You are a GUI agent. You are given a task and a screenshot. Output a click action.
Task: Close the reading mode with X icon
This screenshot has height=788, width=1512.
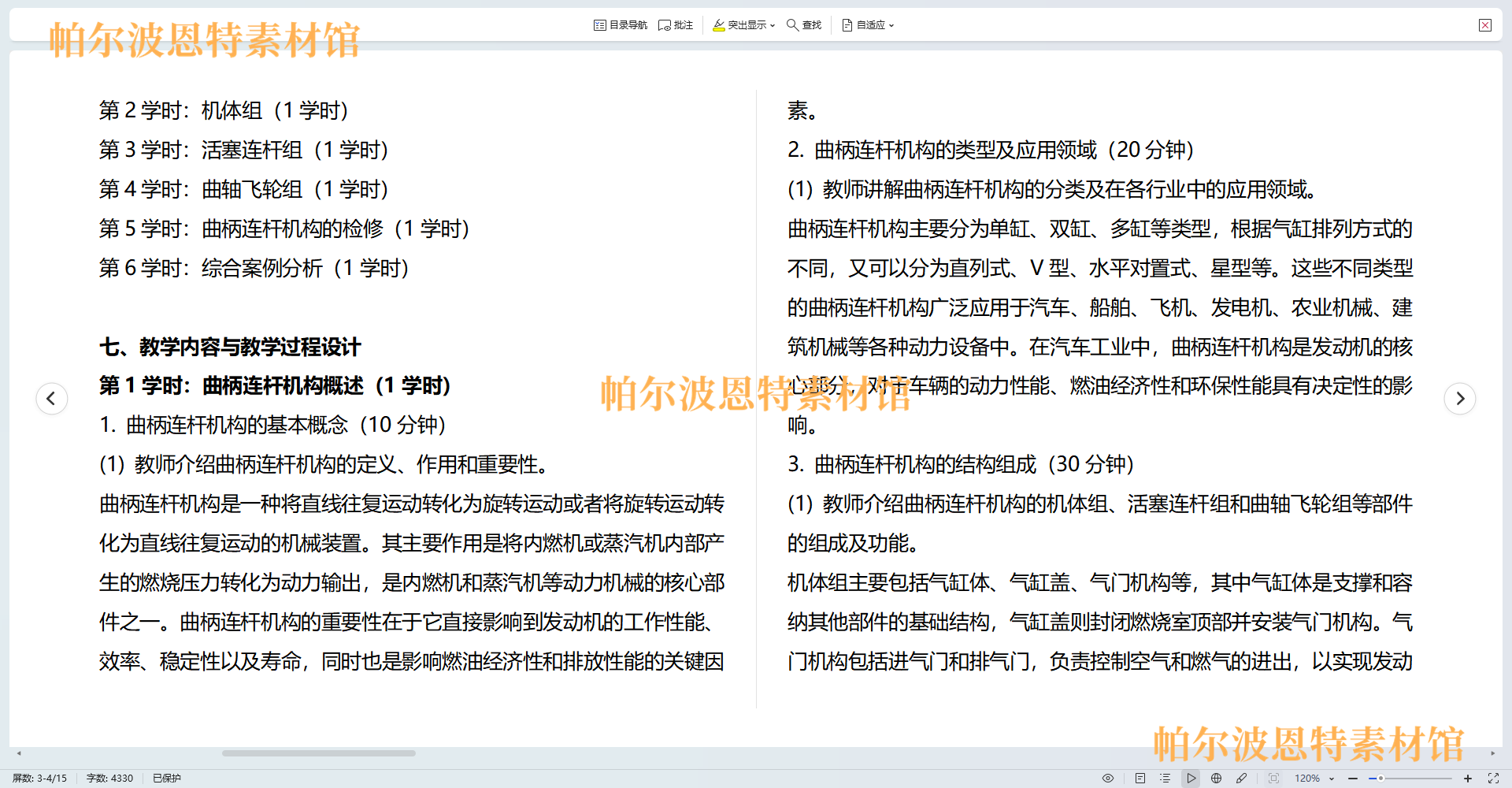1485,25
